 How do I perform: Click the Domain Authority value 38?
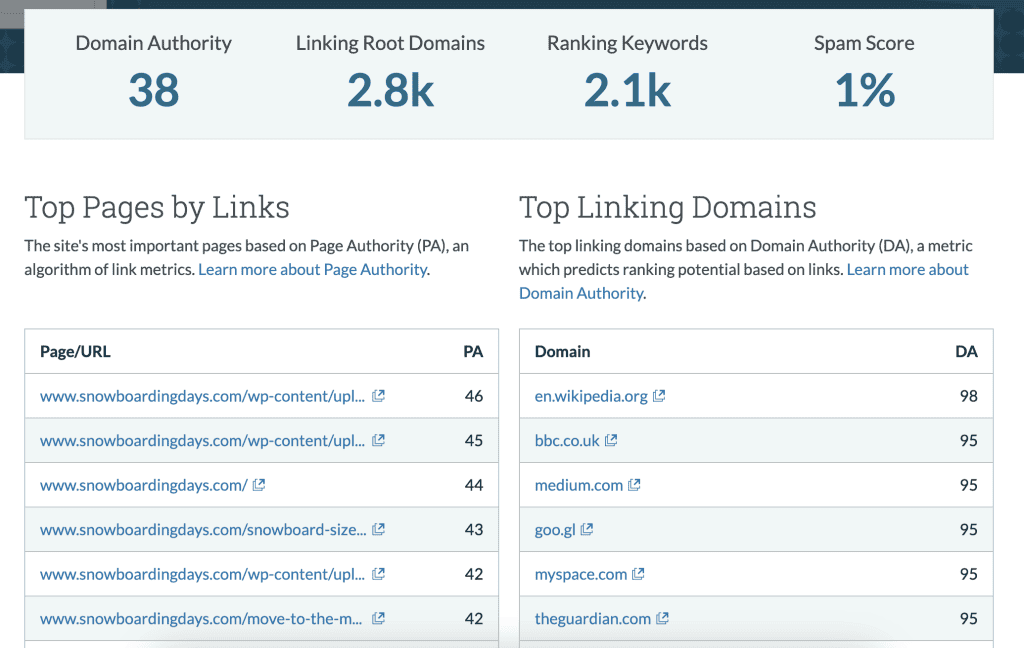[x=153, y=90]
